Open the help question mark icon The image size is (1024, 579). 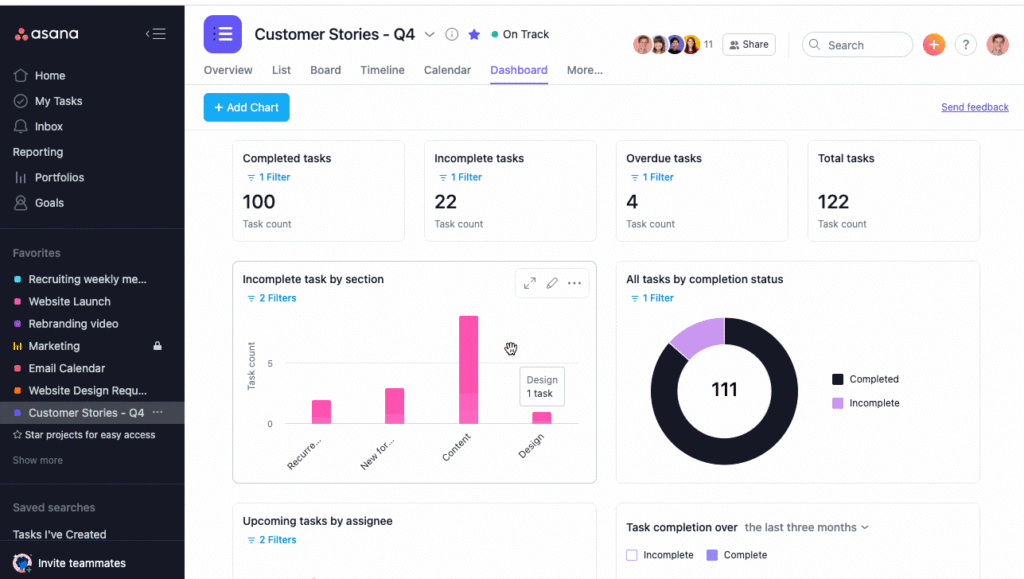(965, 44)
